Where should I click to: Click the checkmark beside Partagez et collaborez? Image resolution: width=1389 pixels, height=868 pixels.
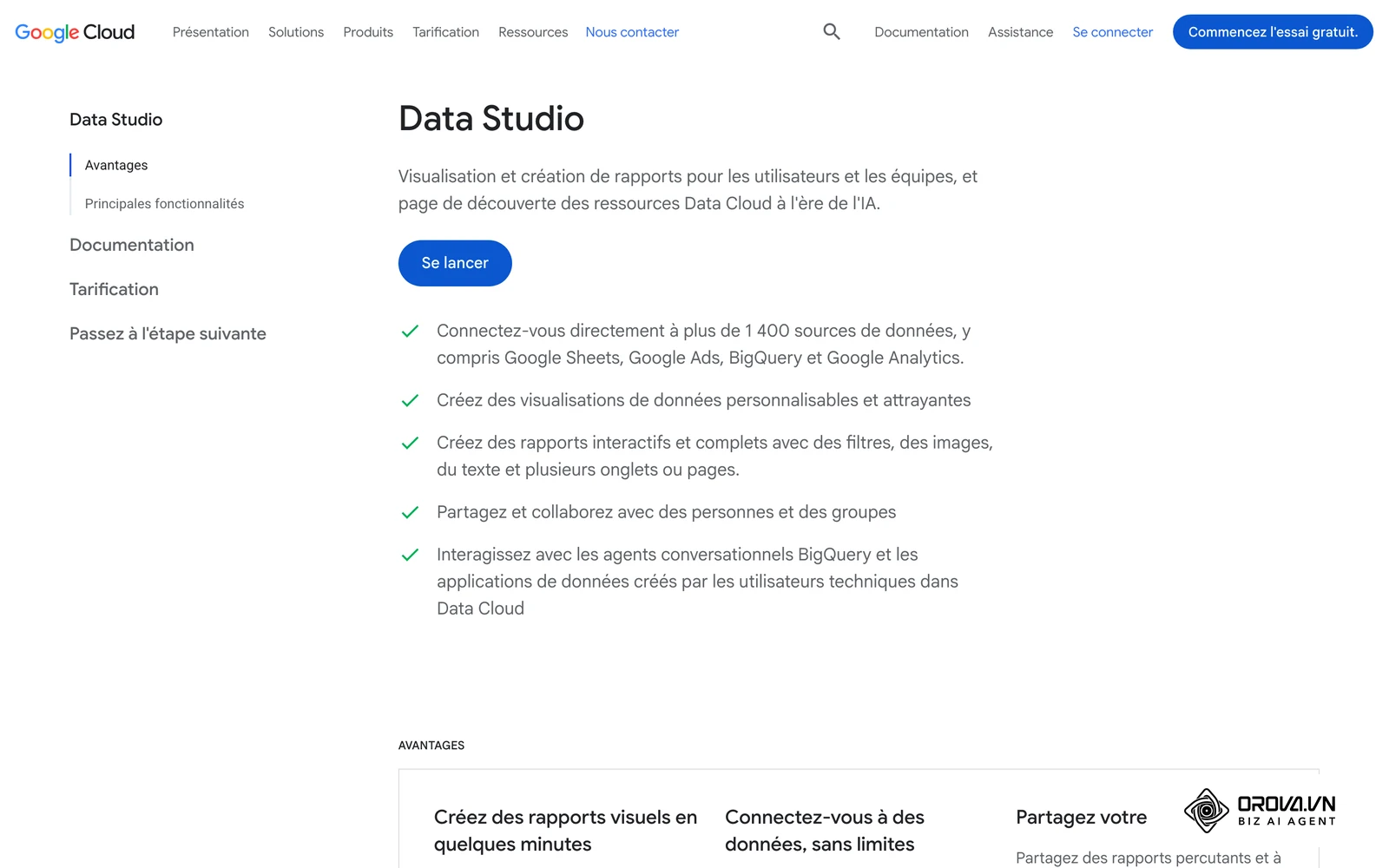[410, 512]
